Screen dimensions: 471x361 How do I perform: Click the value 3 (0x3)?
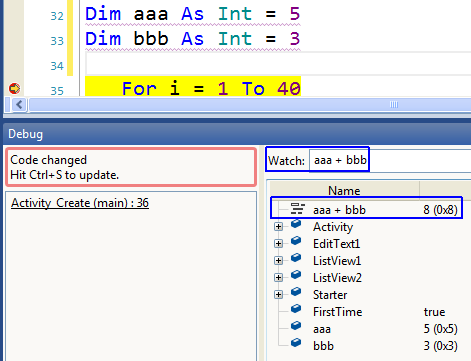click(440, 346)
